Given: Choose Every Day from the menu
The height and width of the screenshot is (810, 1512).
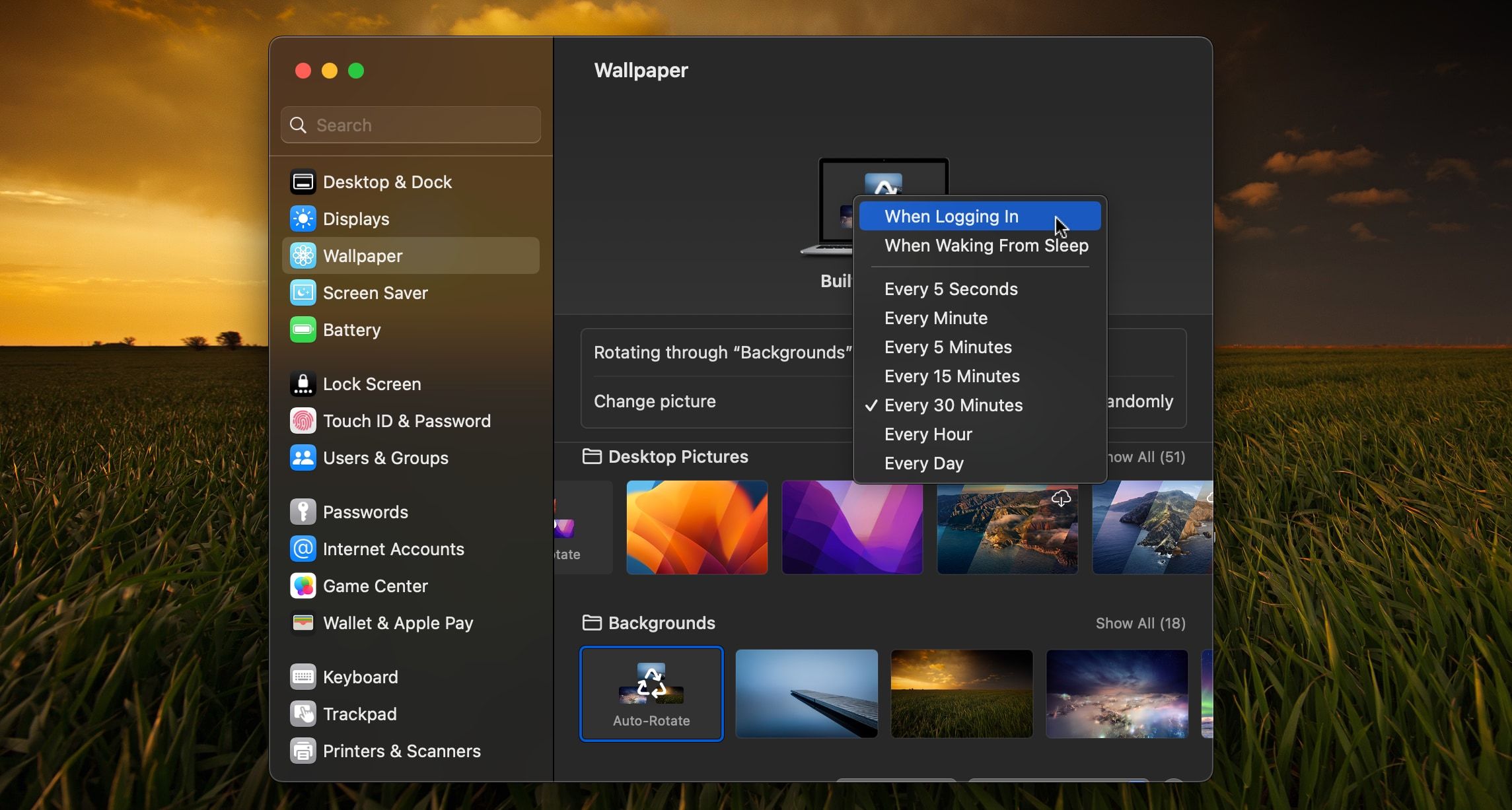Looking at the screenshot, I should 923,463.
